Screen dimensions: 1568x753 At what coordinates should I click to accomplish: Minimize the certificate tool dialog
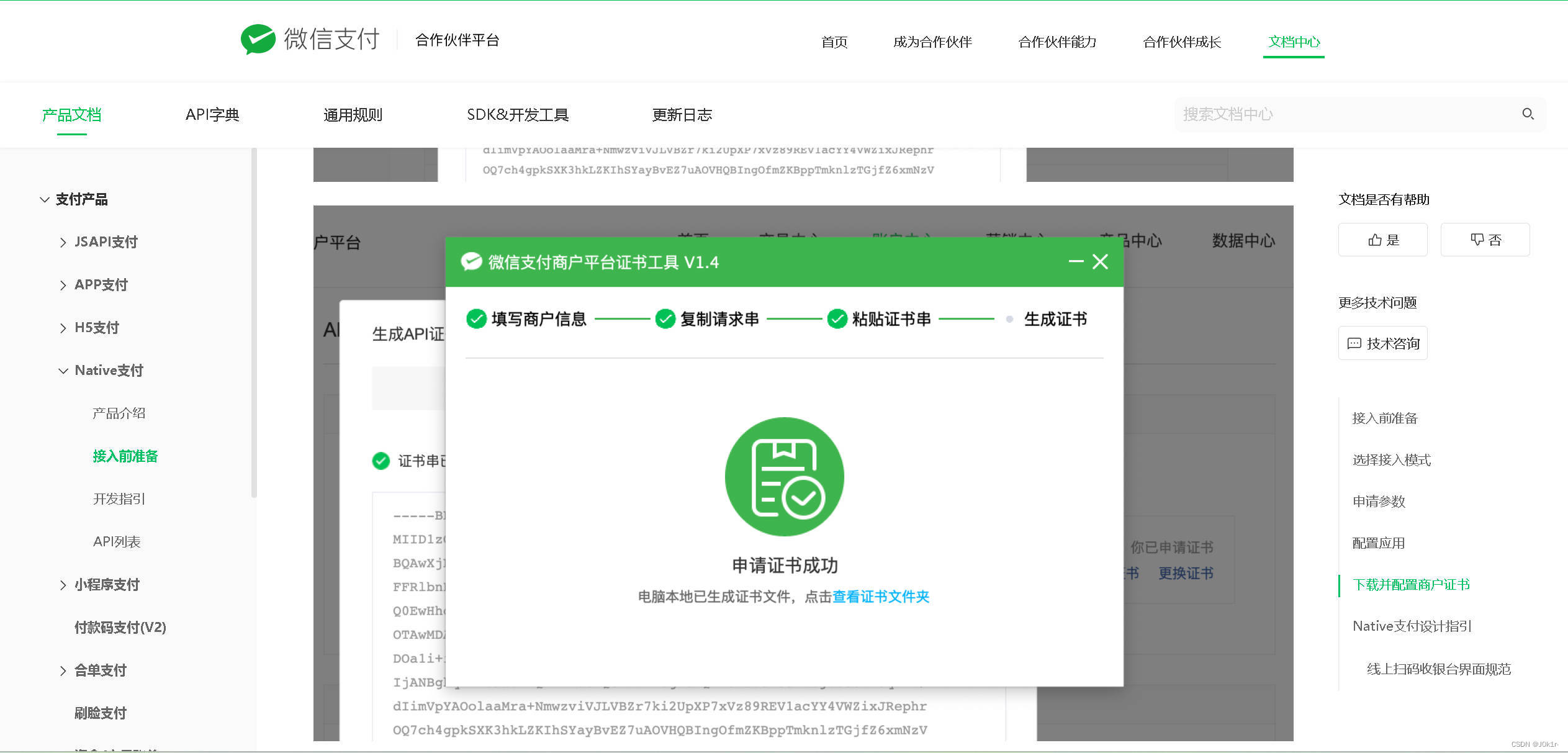click(1076, 262)
